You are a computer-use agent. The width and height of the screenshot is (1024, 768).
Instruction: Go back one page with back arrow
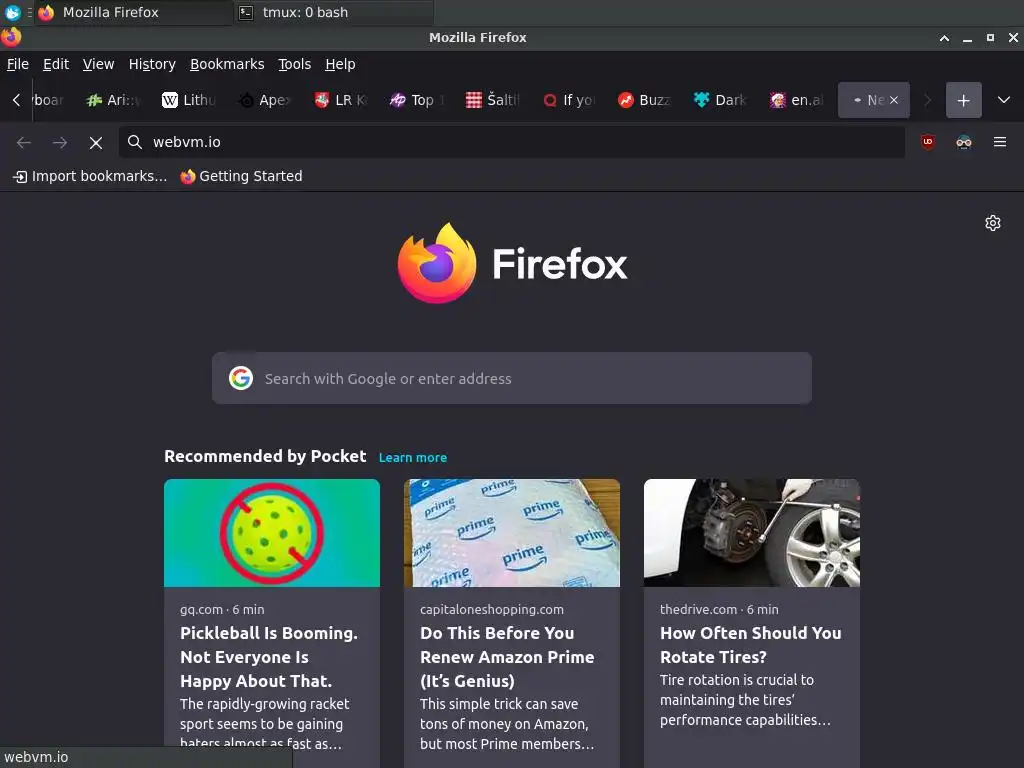[x=24, y=142]
